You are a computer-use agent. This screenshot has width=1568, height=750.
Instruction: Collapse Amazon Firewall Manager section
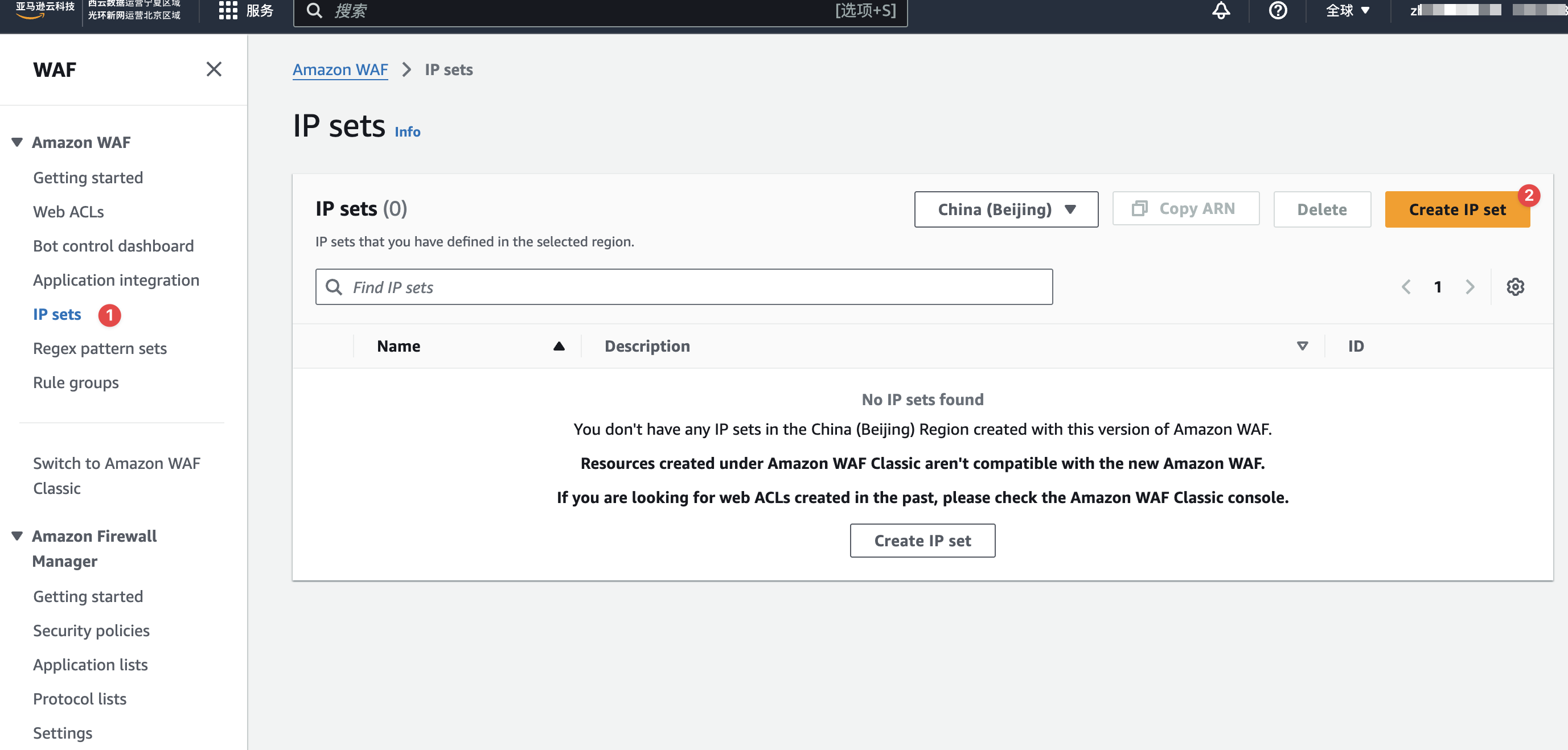point(17,536)
